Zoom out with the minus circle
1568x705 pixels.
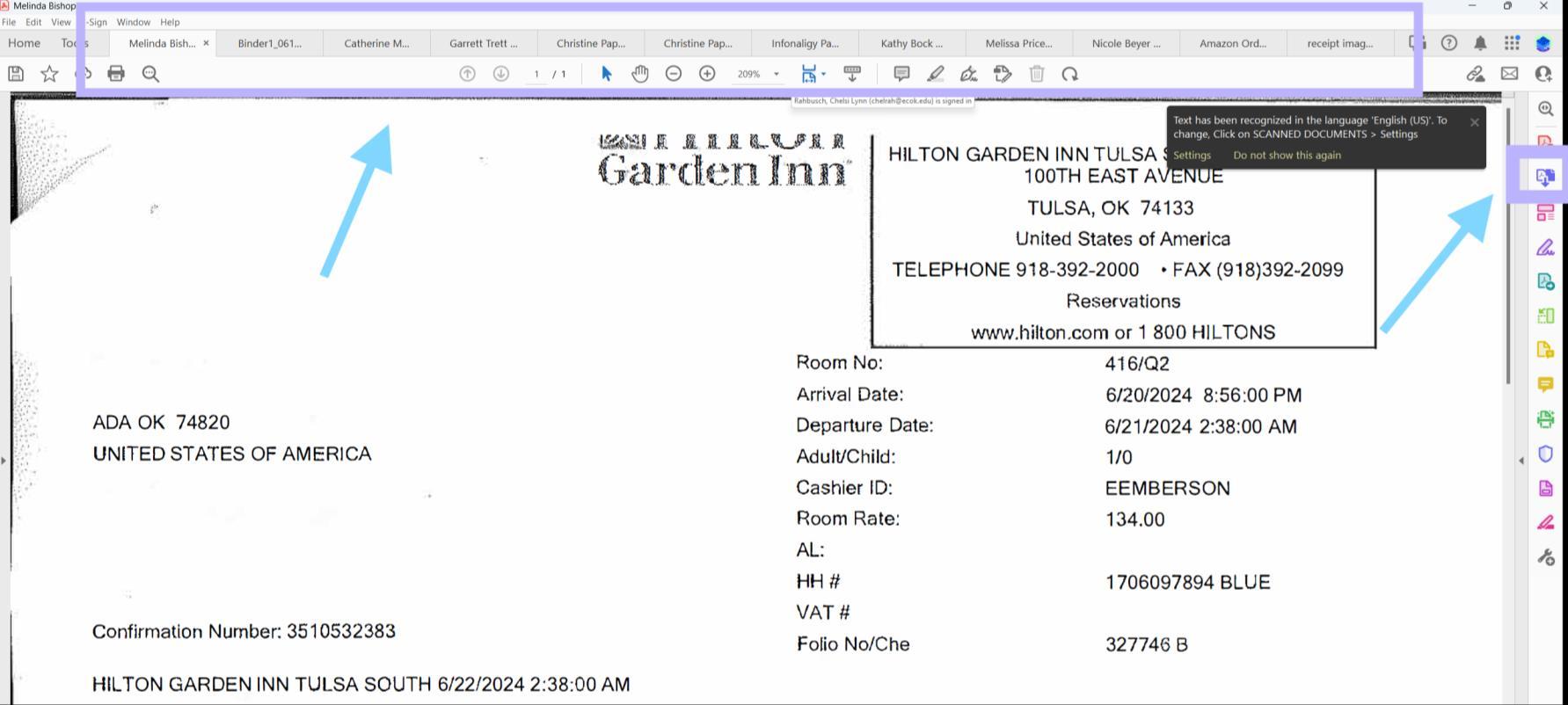(x=674, y=74)
